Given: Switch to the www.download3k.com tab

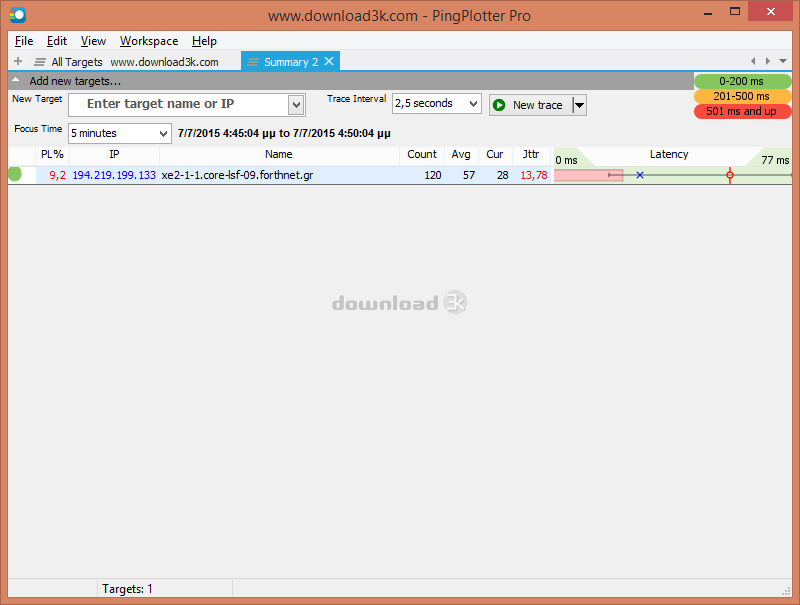Looking at the screenshot, I should (x=164, y=62).
